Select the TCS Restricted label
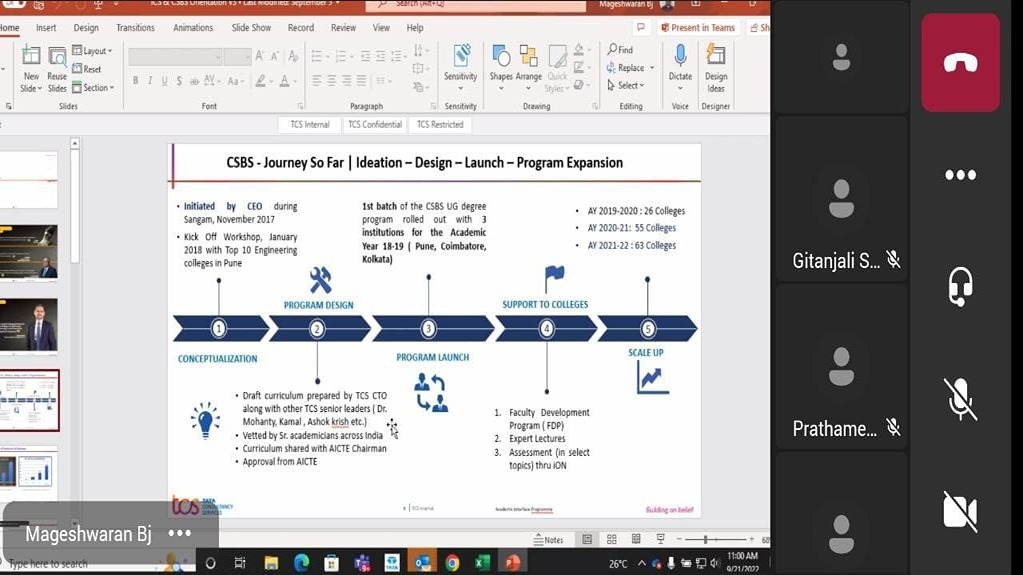Image resolution: width=1023 pixels, height=575 pixels. [x=440, y=125]
